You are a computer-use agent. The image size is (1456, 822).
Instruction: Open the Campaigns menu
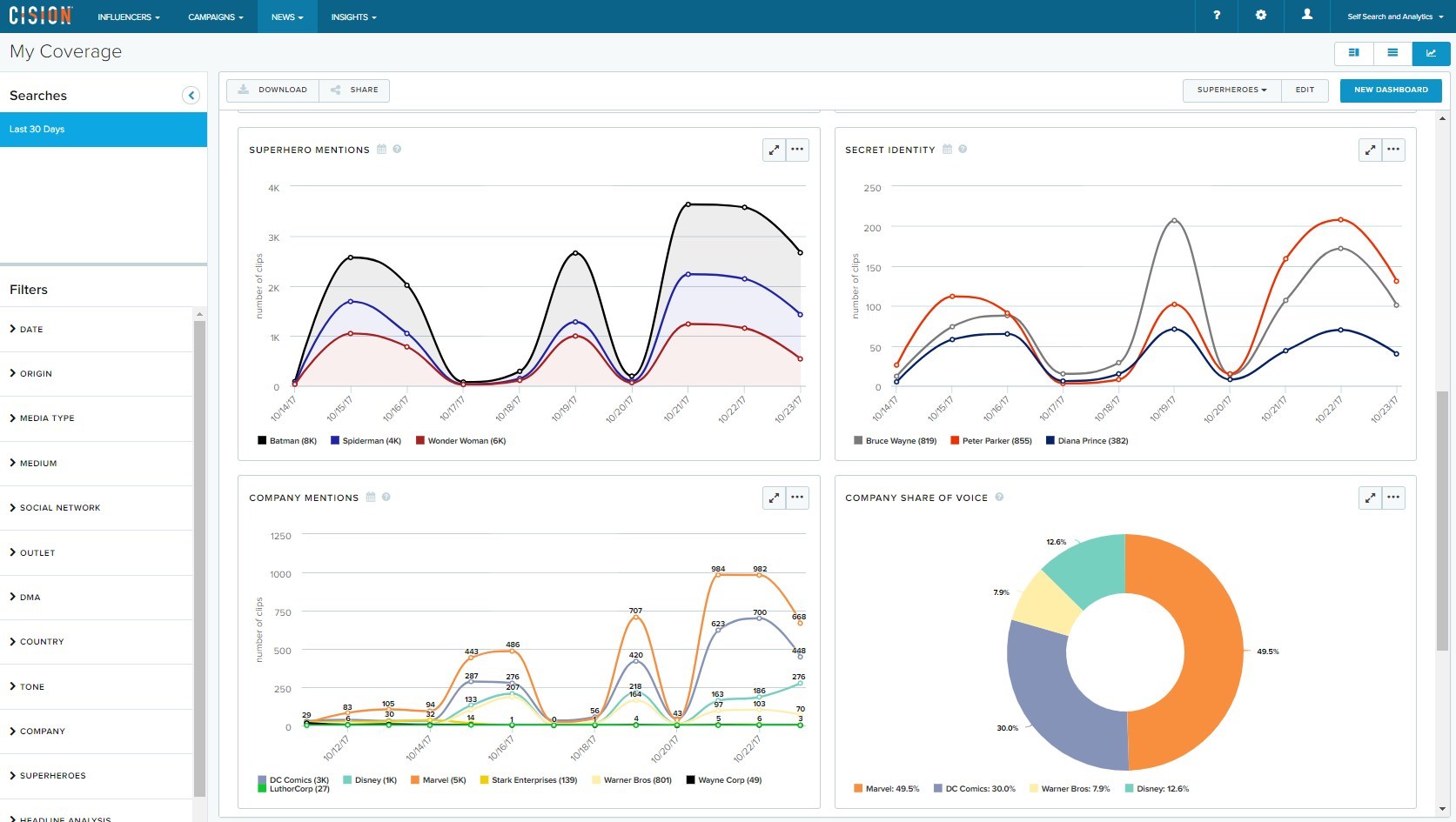click(x=216, y=17)
